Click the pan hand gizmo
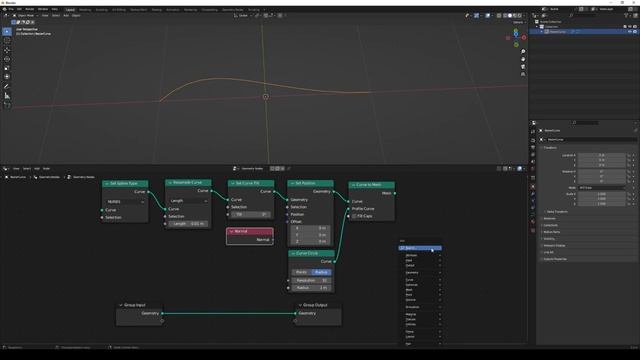The image size is (640, 360). click(x=523, y=59)
